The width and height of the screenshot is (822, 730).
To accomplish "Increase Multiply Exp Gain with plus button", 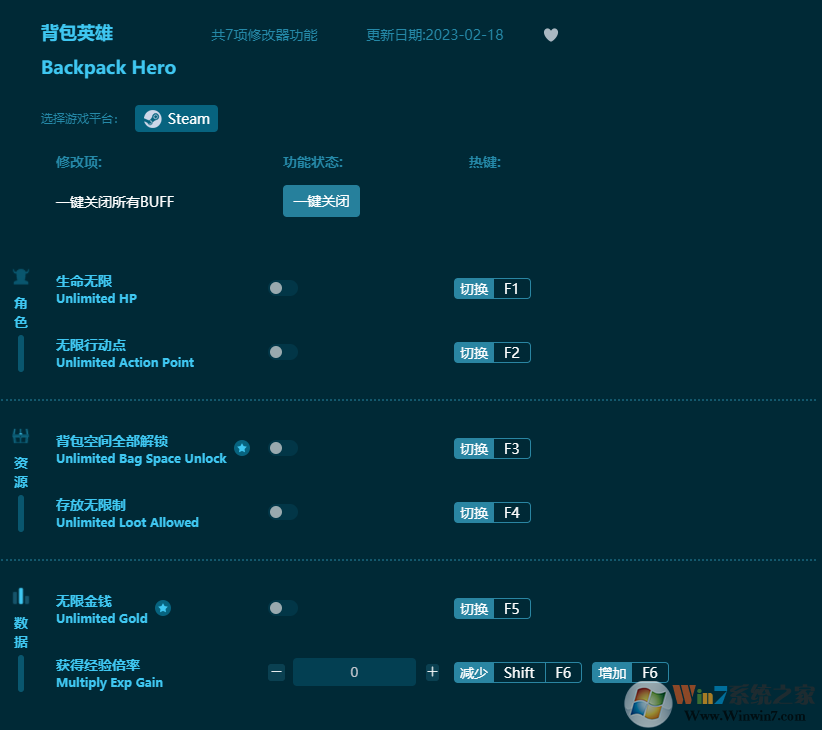I will [x=432, y=672].
